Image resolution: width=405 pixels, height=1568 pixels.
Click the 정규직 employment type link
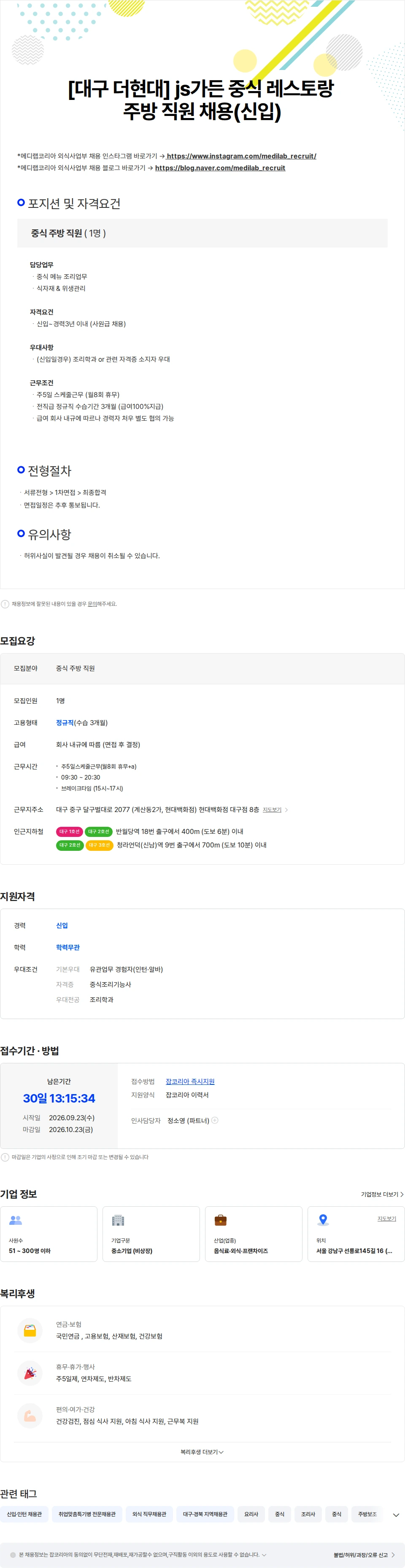tap(65, 723)
